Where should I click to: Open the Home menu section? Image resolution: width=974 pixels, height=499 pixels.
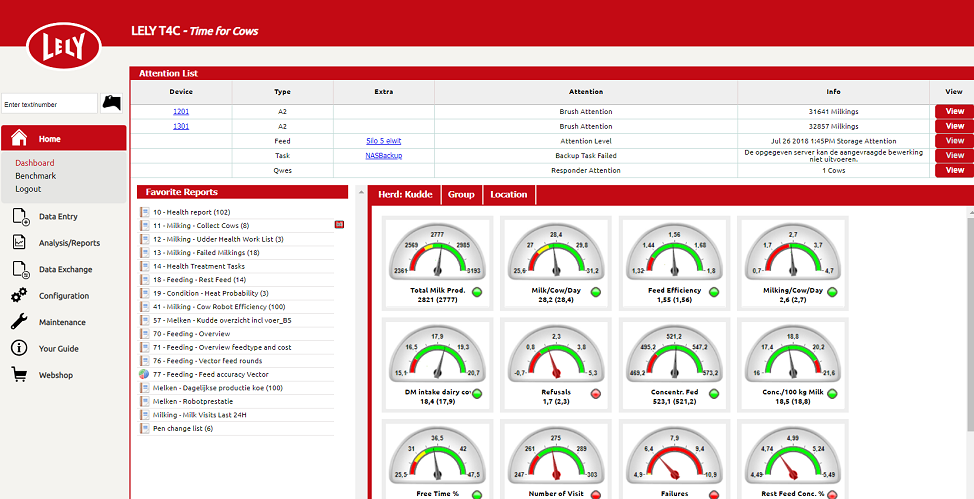(x=63, y=138)
